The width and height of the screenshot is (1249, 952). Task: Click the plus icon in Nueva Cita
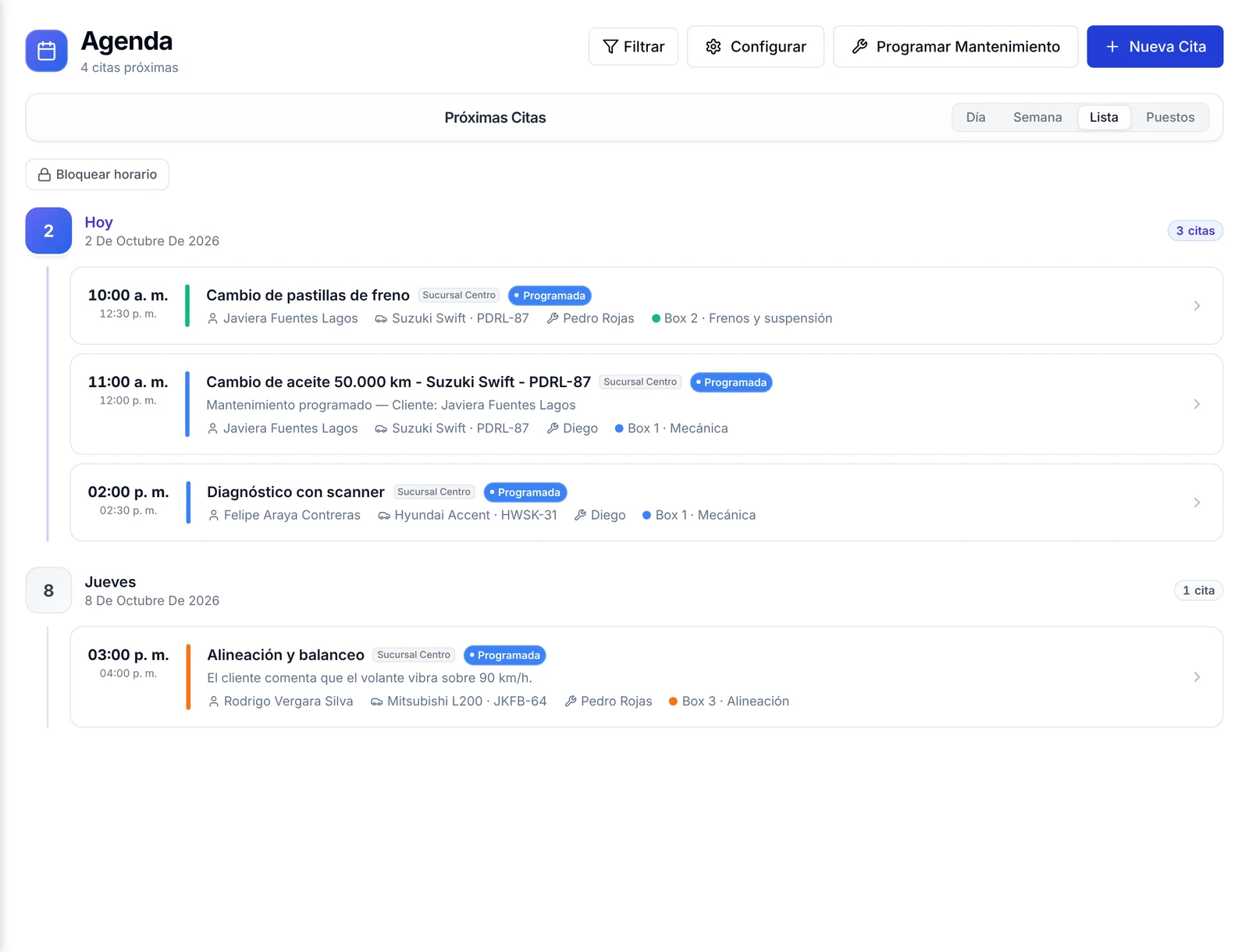[1112, 47]
